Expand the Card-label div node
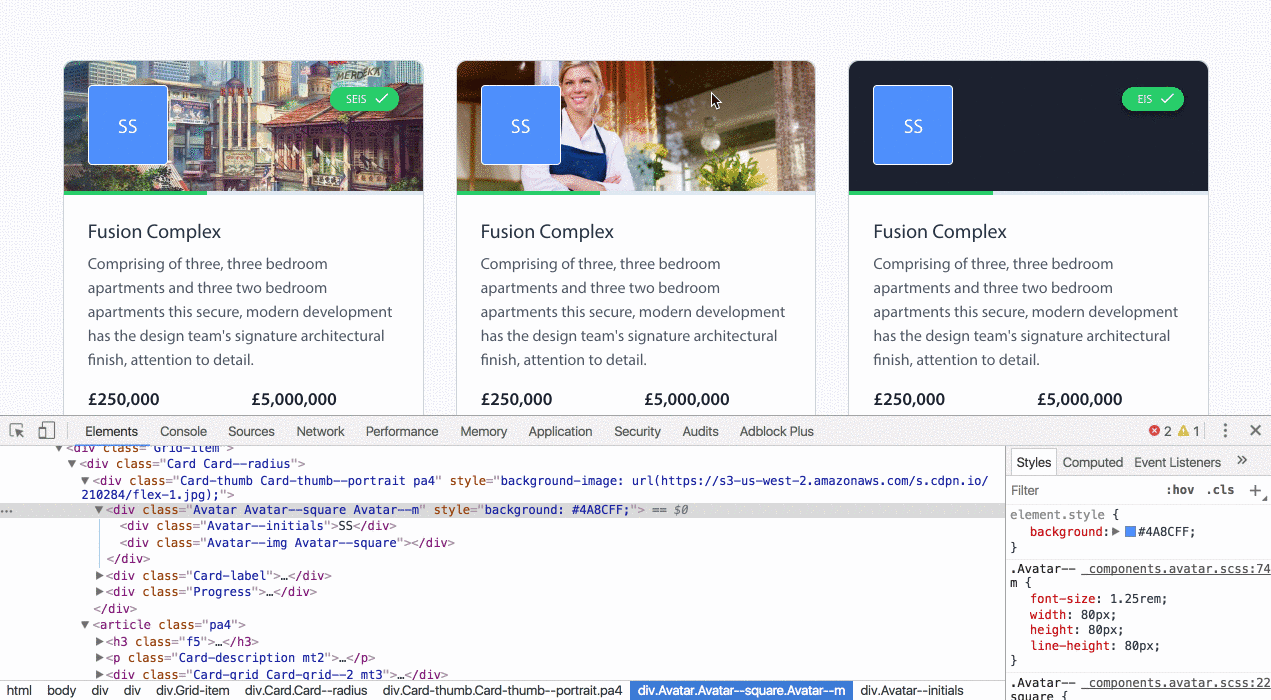This screenshot has width=1271, height=700. point(99,576)
